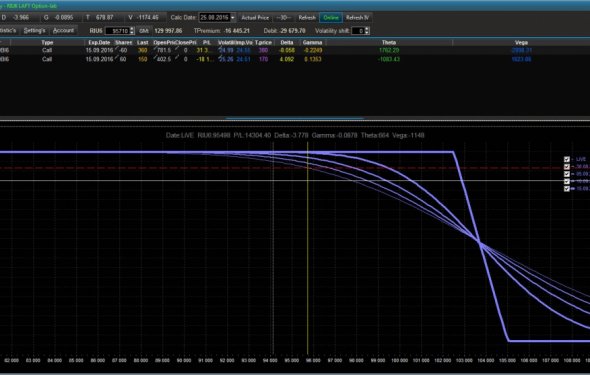Open the Calc Date dropdown arrow
This screenshot has width=590, height=375.
pyautogui.click(x=233, y=18)
